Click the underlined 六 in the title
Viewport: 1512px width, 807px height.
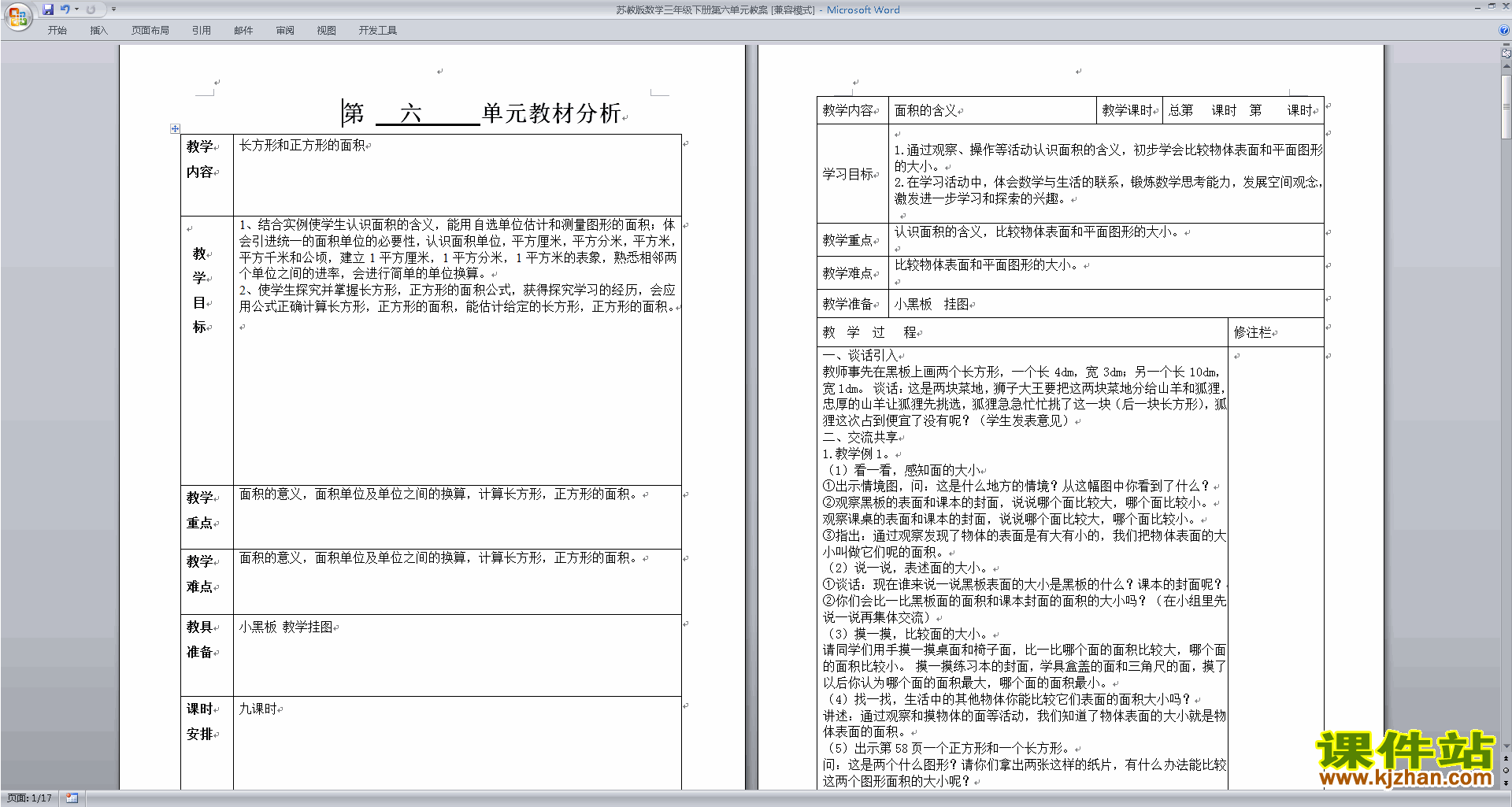click(x=411, y=113)
